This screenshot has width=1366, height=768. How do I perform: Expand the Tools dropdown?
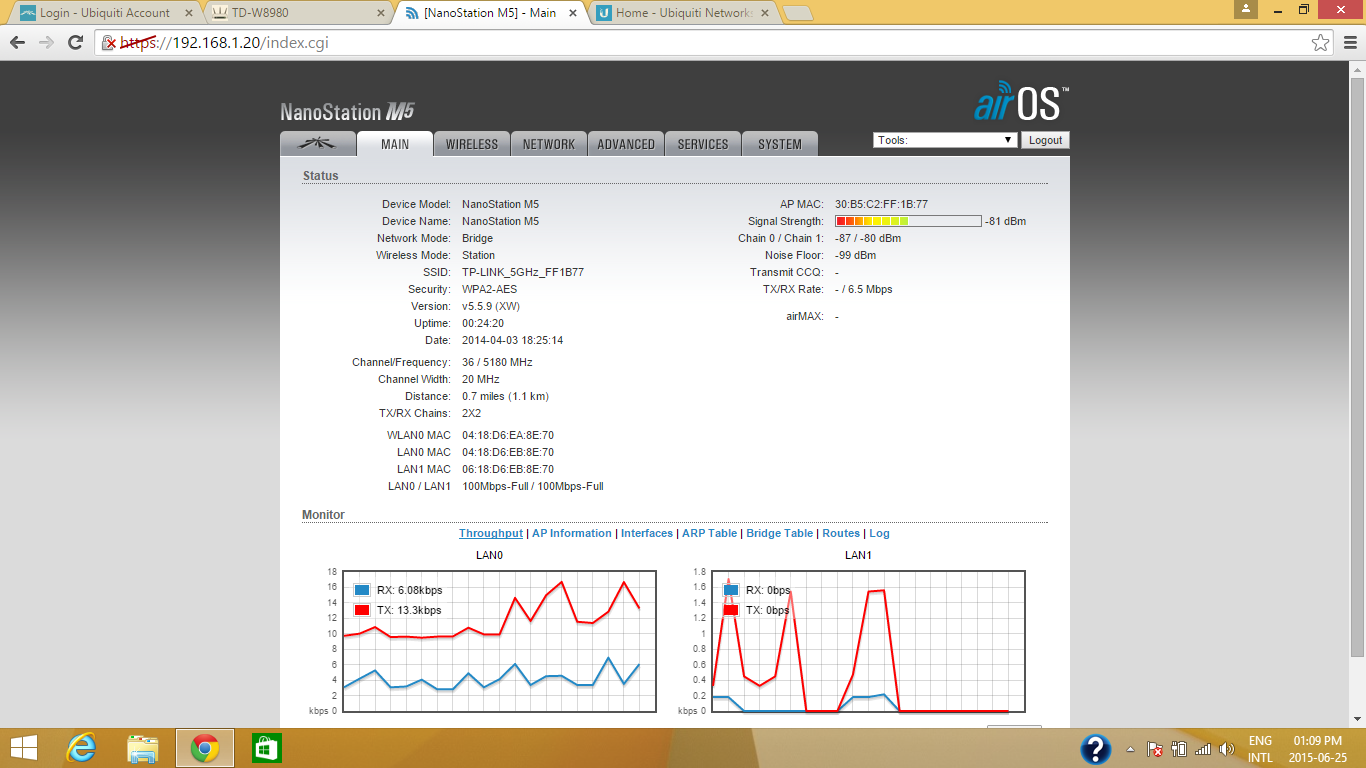click(x=945, y=140)
